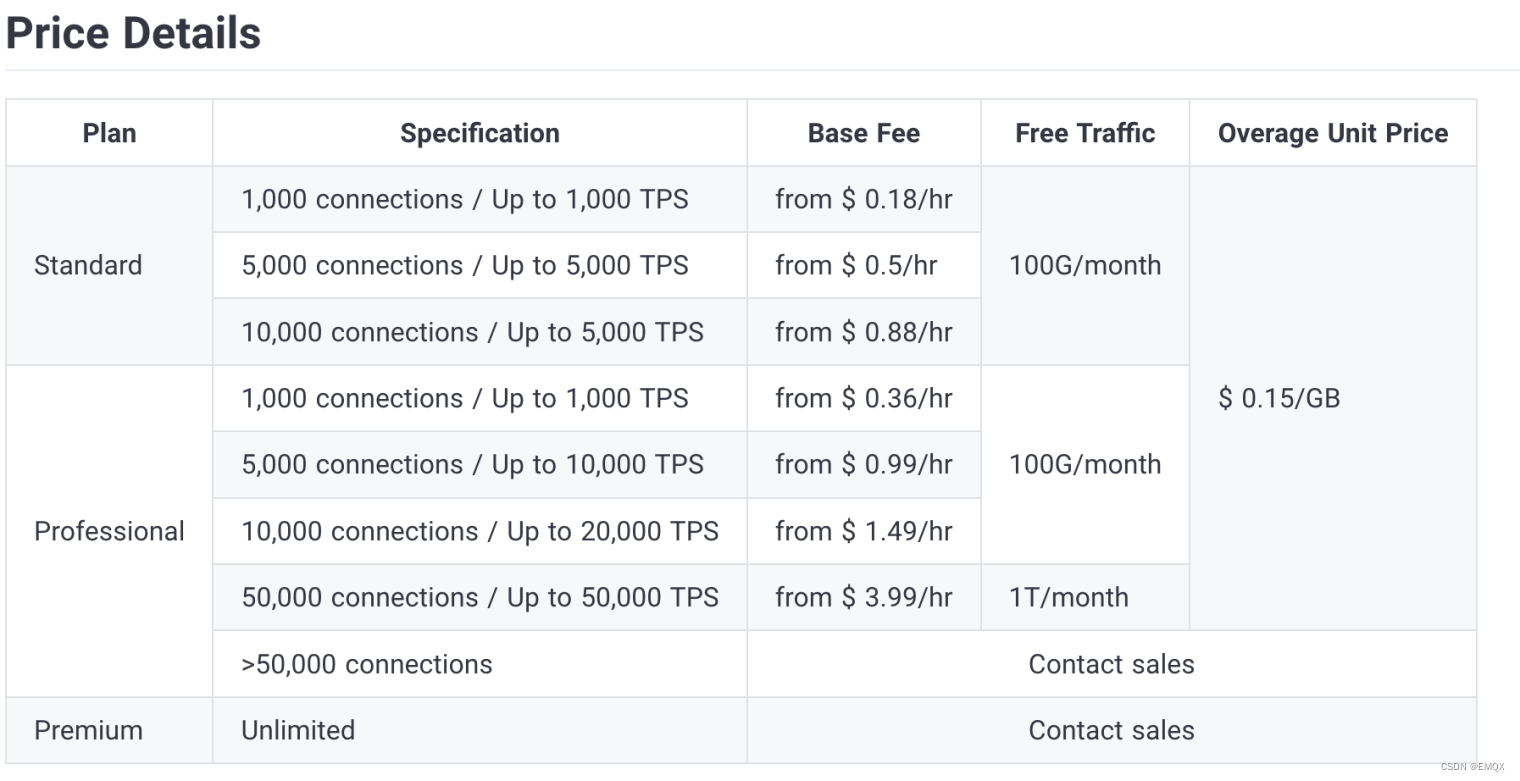Click the Premium plan cell

(x=88, y=730)
